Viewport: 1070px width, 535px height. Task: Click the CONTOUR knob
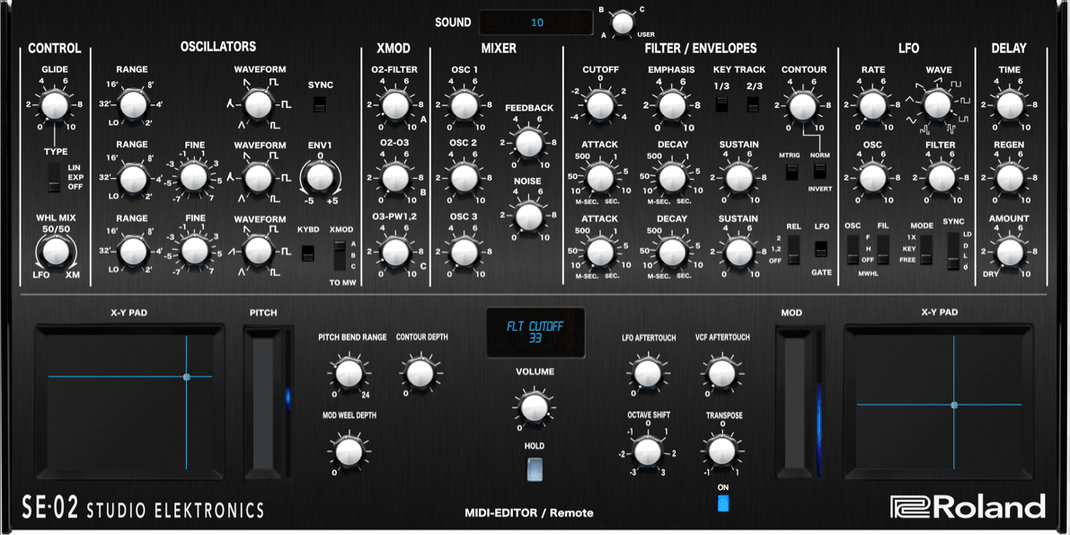(x=803, y=106)
